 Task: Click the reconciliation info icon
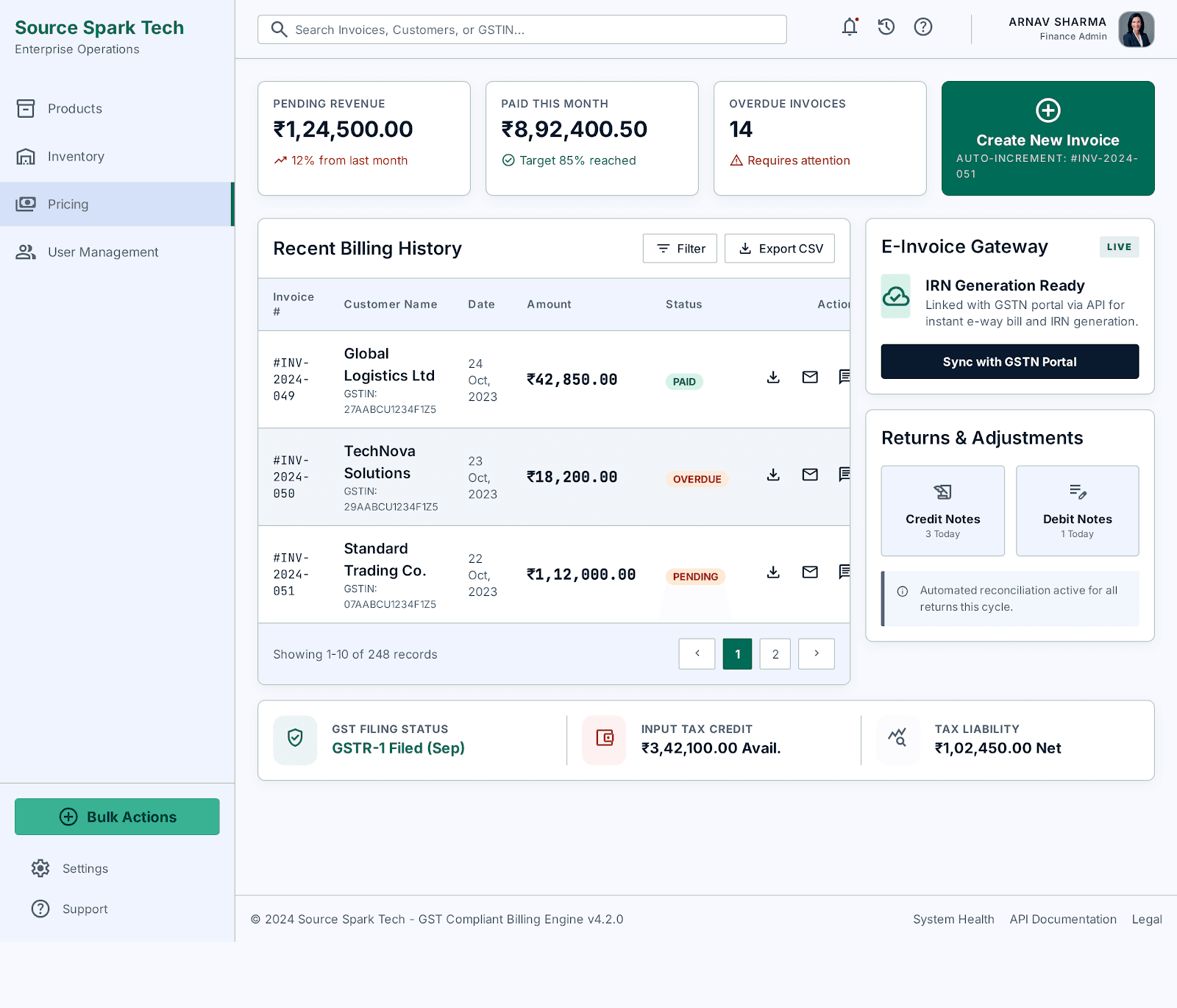pyautogui.click(x=903, y=592)
